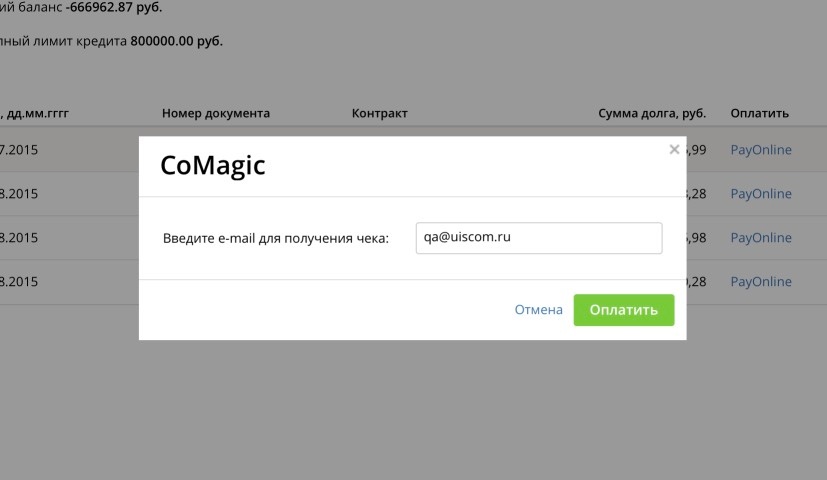Cancel the dialog via Отмена link
827x480 pixels.
click(x=538, y=310)
